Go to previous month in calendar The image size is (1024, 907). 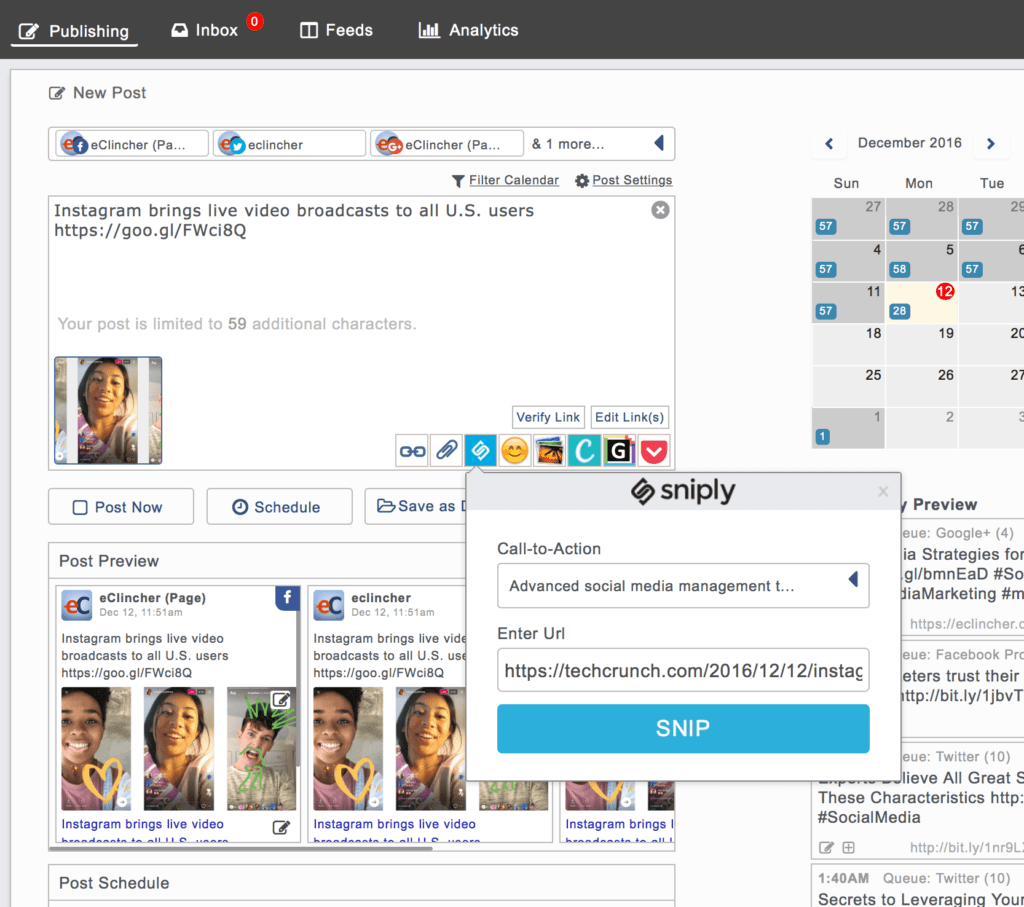[829, 144]
